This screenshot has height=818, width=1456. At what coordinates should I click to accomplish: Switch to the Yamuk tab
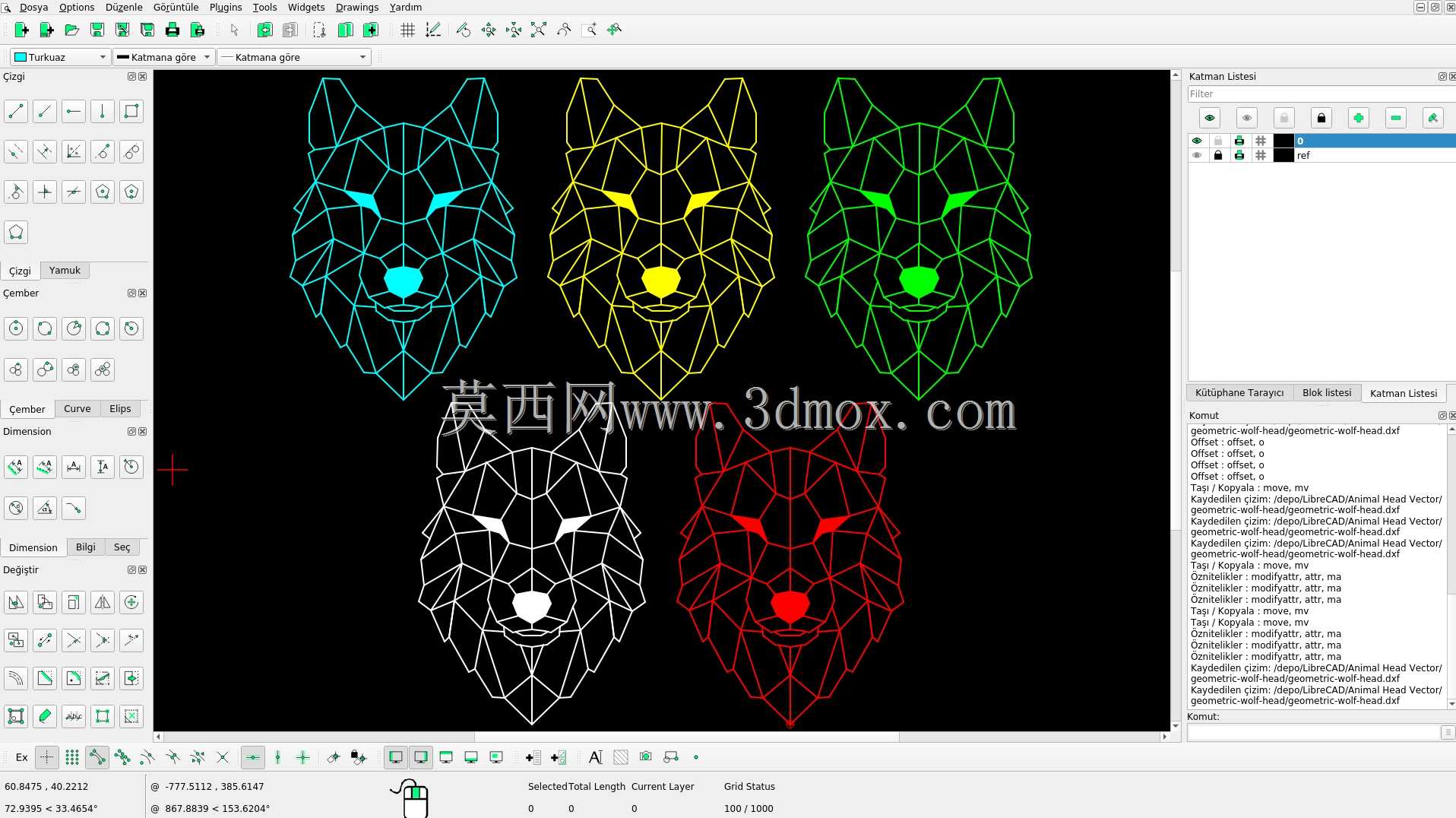click(65, 270)
